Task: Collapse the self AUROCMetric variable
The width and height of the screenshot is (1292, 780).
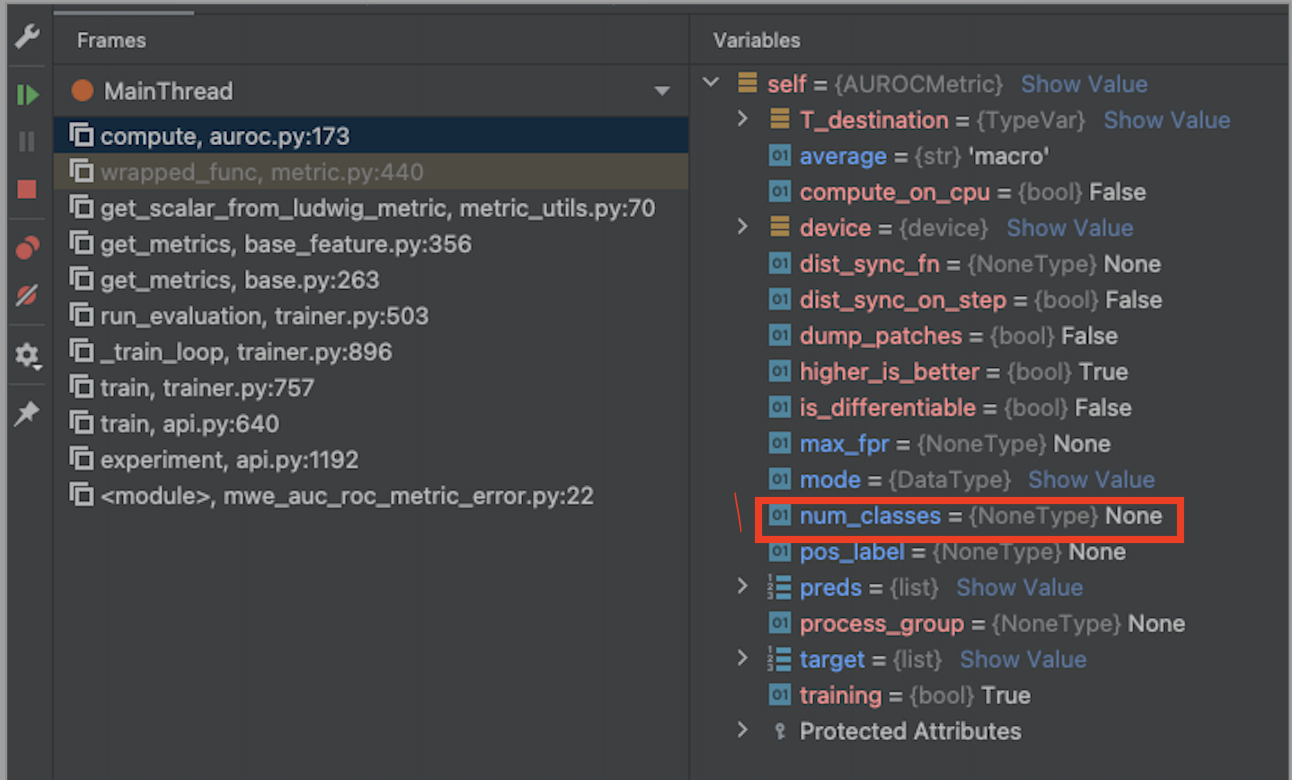Action: pos(710,83)
